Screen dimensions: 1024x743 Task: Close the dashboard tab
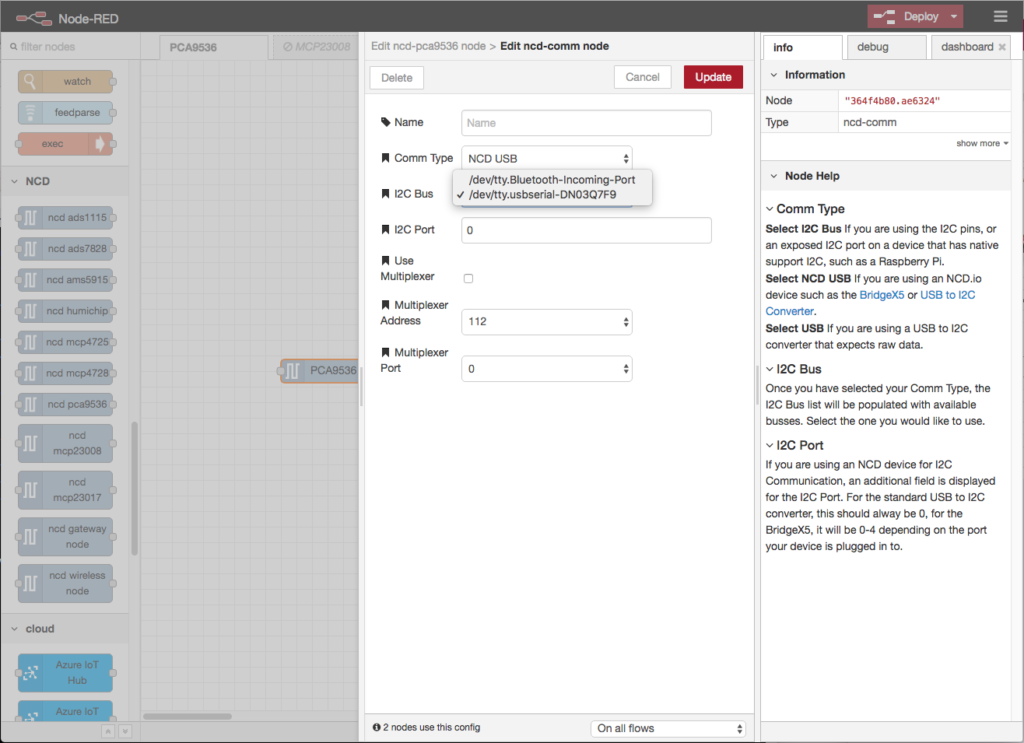(1002, 47)
